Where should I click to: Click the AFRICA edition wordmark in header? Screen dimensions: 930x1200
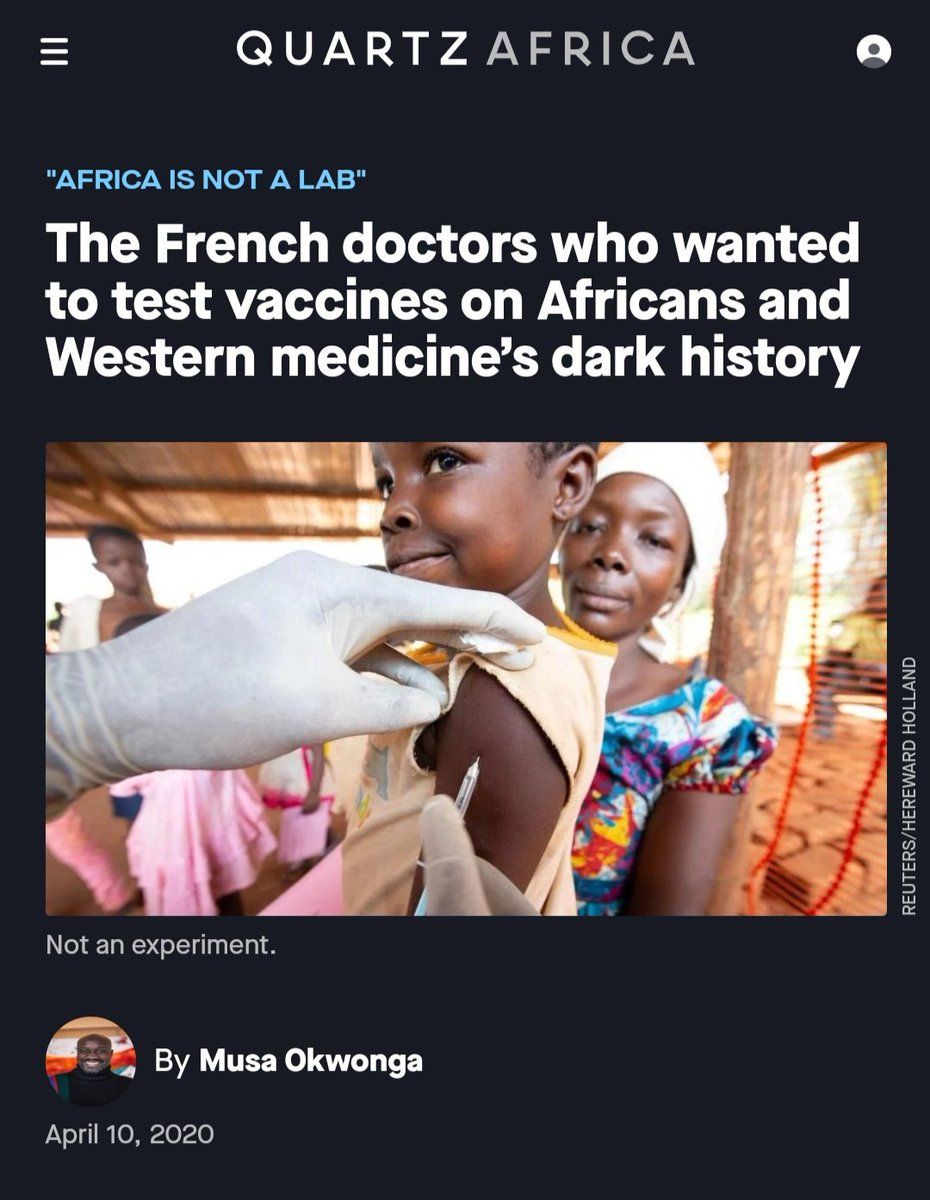coord(591,50)
